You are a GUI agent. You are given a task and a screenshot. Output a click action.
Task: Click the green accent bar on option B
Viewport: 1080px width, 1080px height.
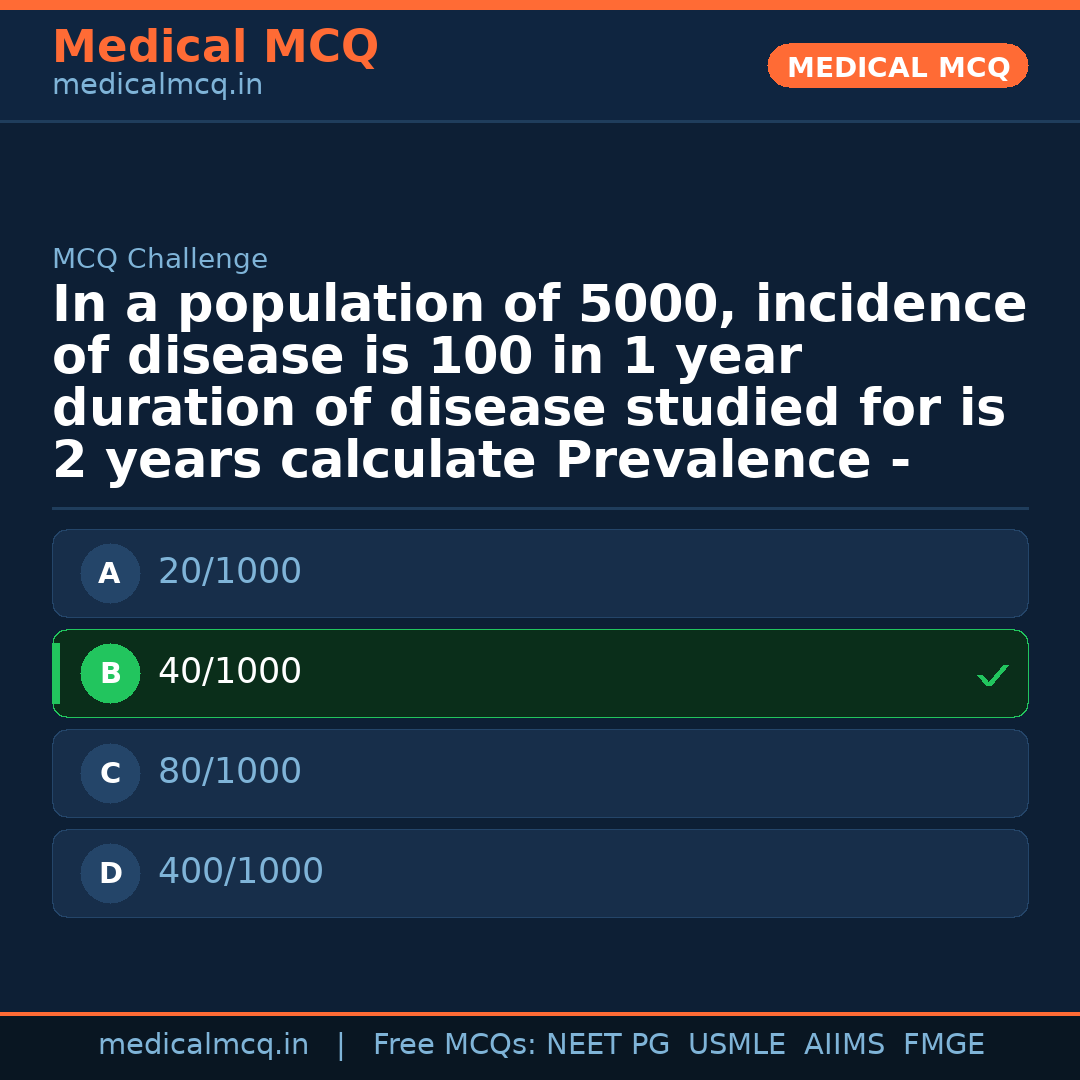[56, 674]
